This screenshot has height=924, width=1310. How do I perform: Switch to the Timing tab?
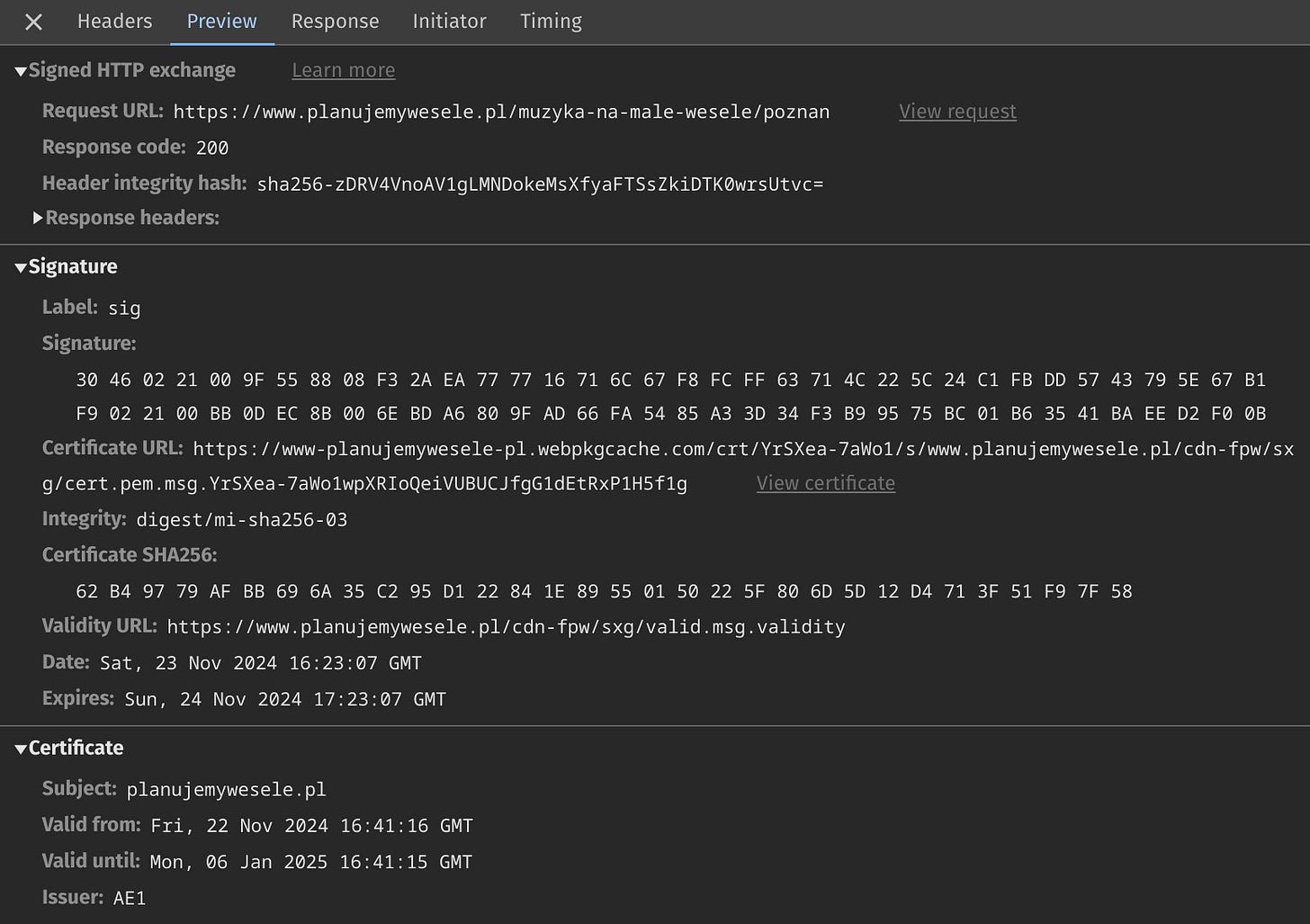pos(551,22)
